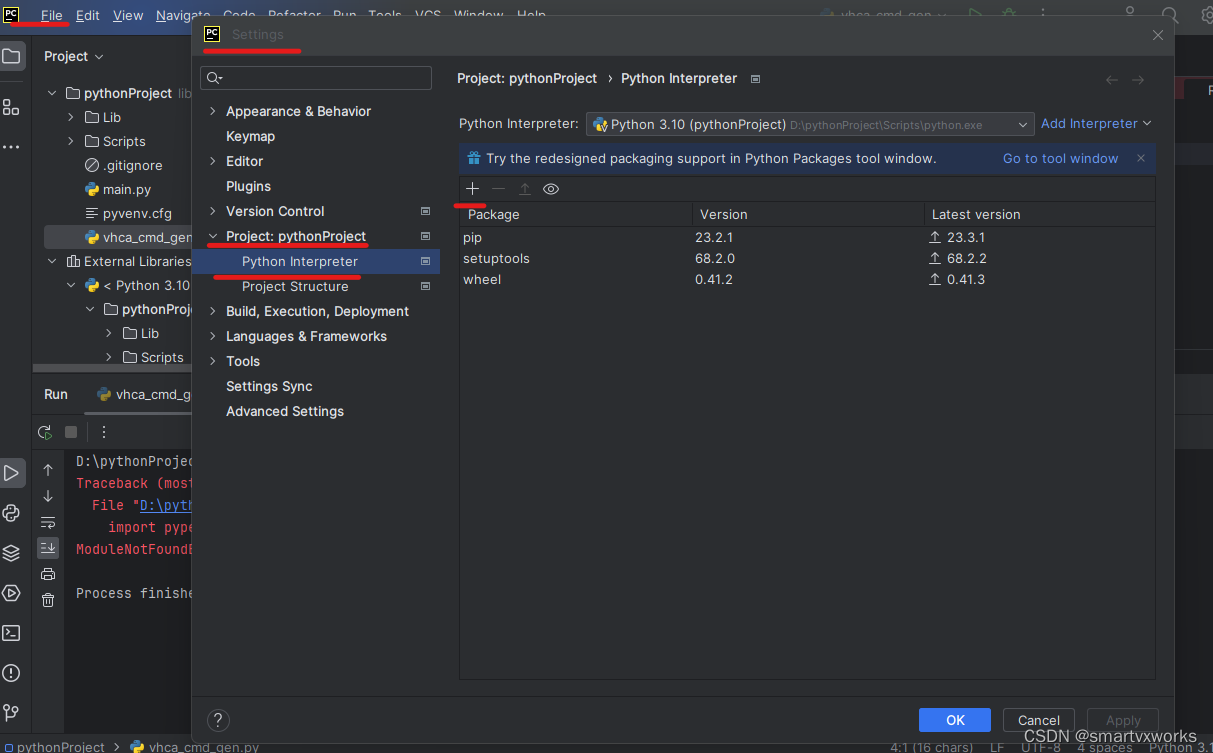Collapse Project: pythonProject settings section

tap(212, 236)
